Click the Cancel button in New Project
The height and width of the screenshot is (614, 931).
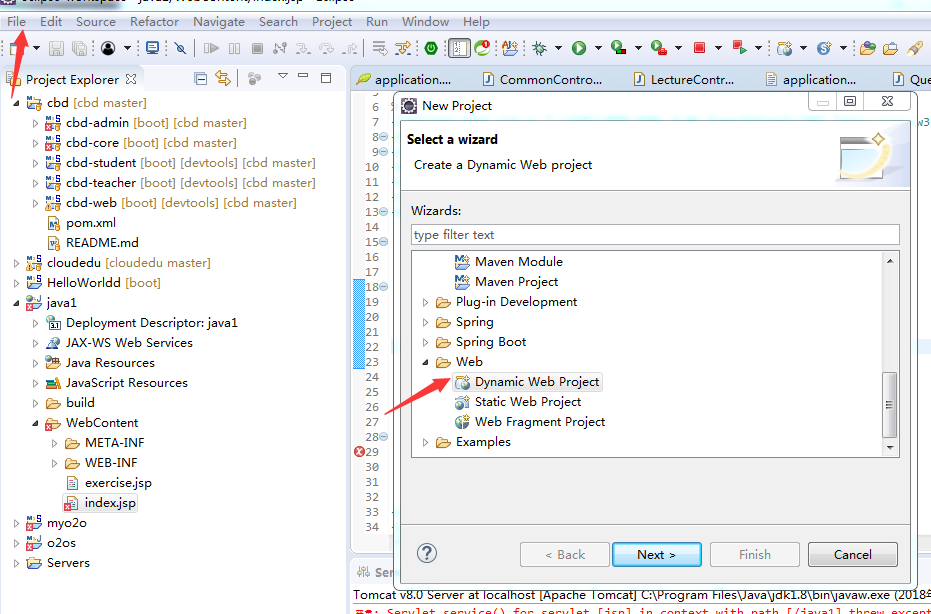(853, 555)
